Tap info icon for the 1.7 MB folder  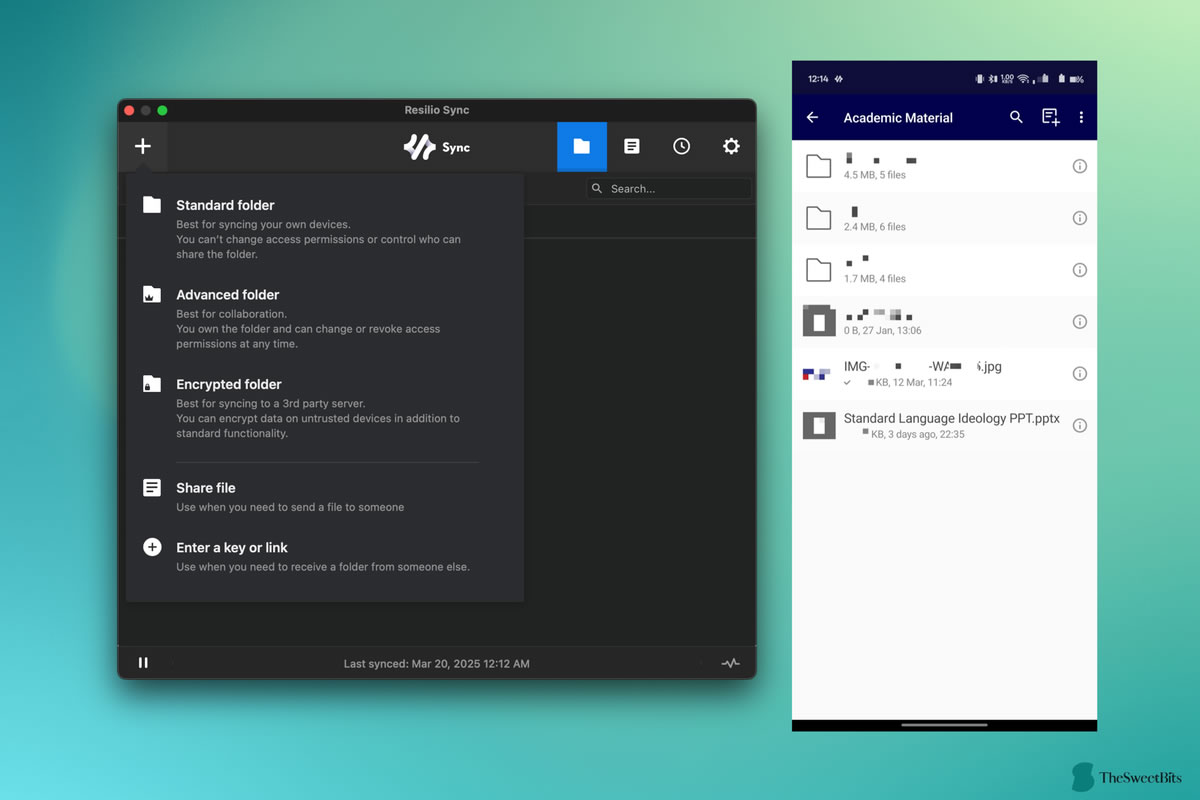coord(1079,270)
